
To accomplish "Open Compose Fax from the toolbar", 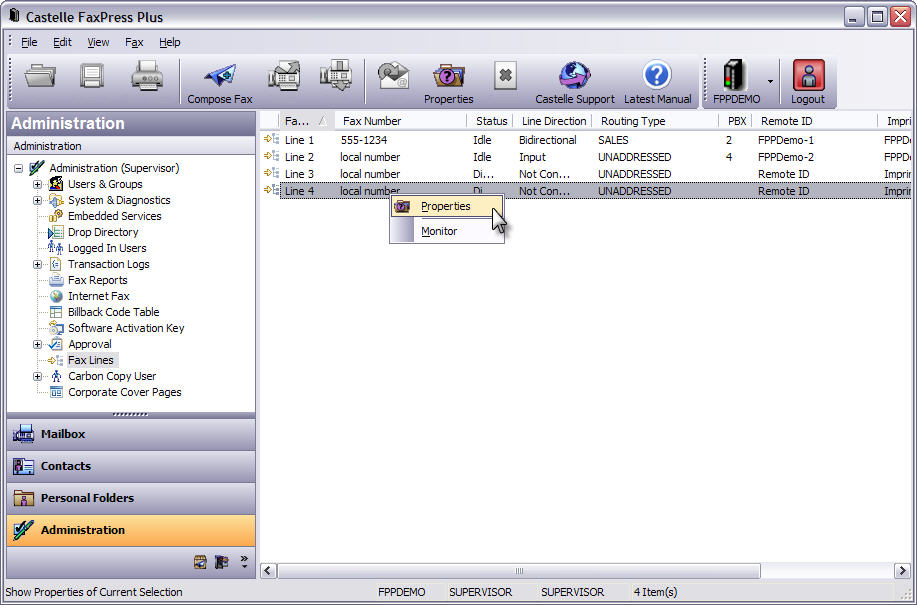I will (x=220, y=84).
